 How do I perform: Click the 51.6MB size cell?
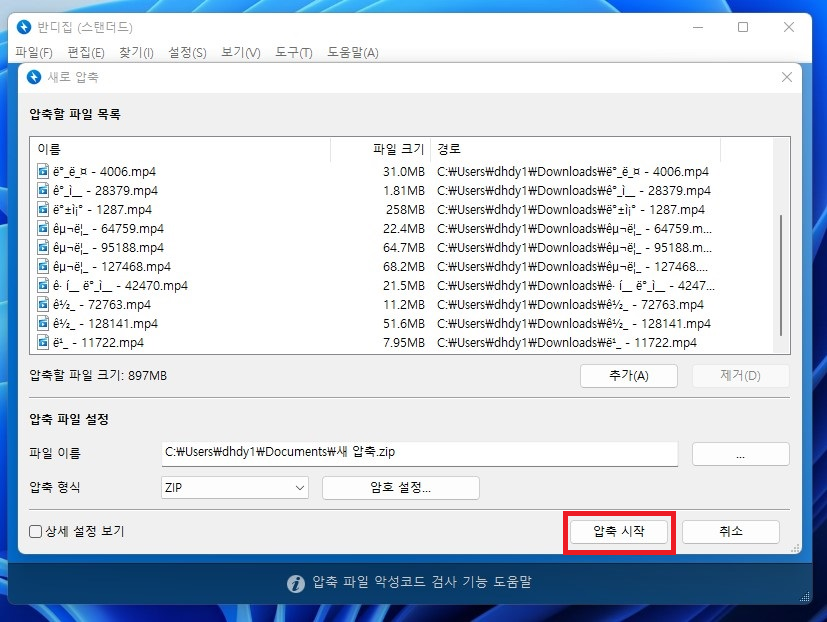pos(403,323)
